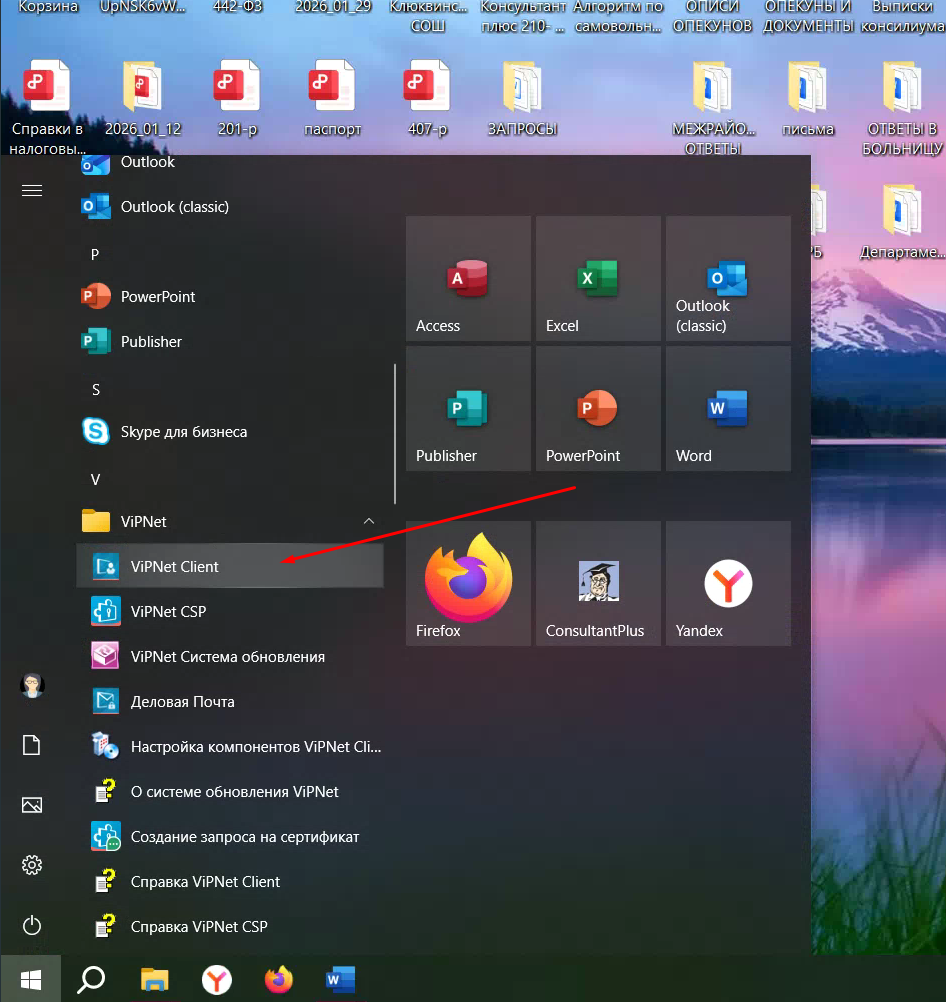Select ViPNet Client from the app list
Screen dimensions: 946x1002
point(175,567)
